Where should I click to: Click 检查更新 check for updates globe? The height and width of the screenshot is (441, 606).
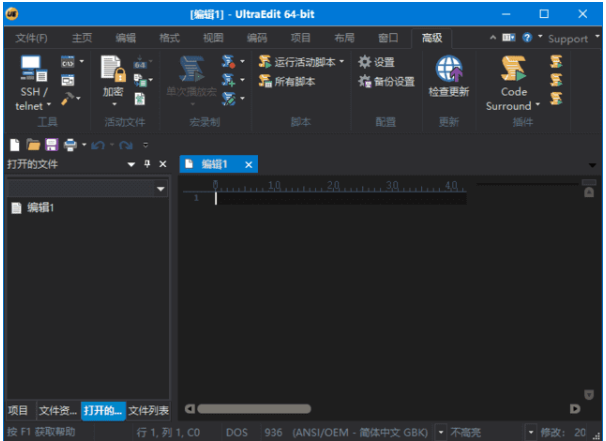tap(449, 76)
